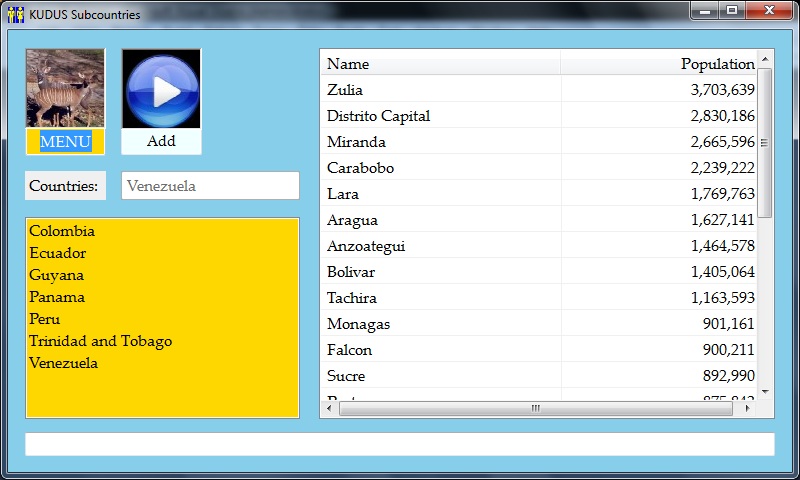Click the horizontal scrollbar right arrow
The height and width of the screenshot is (480, 800).
pyautogui.click(x=748, y=408)
